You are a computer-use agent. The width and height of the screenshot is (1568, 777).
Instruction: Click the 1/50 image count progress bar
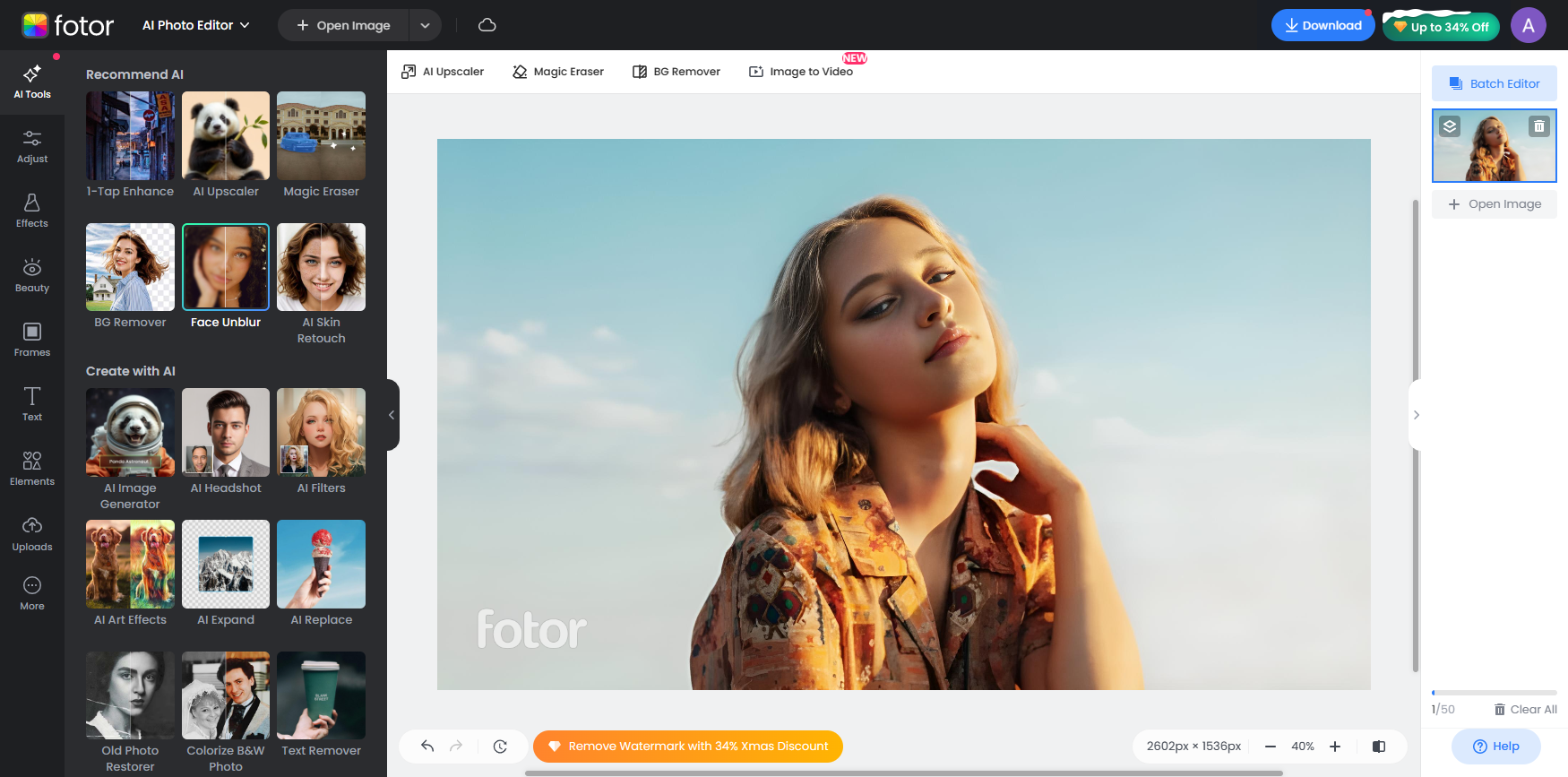click(x=1495, y=693)
